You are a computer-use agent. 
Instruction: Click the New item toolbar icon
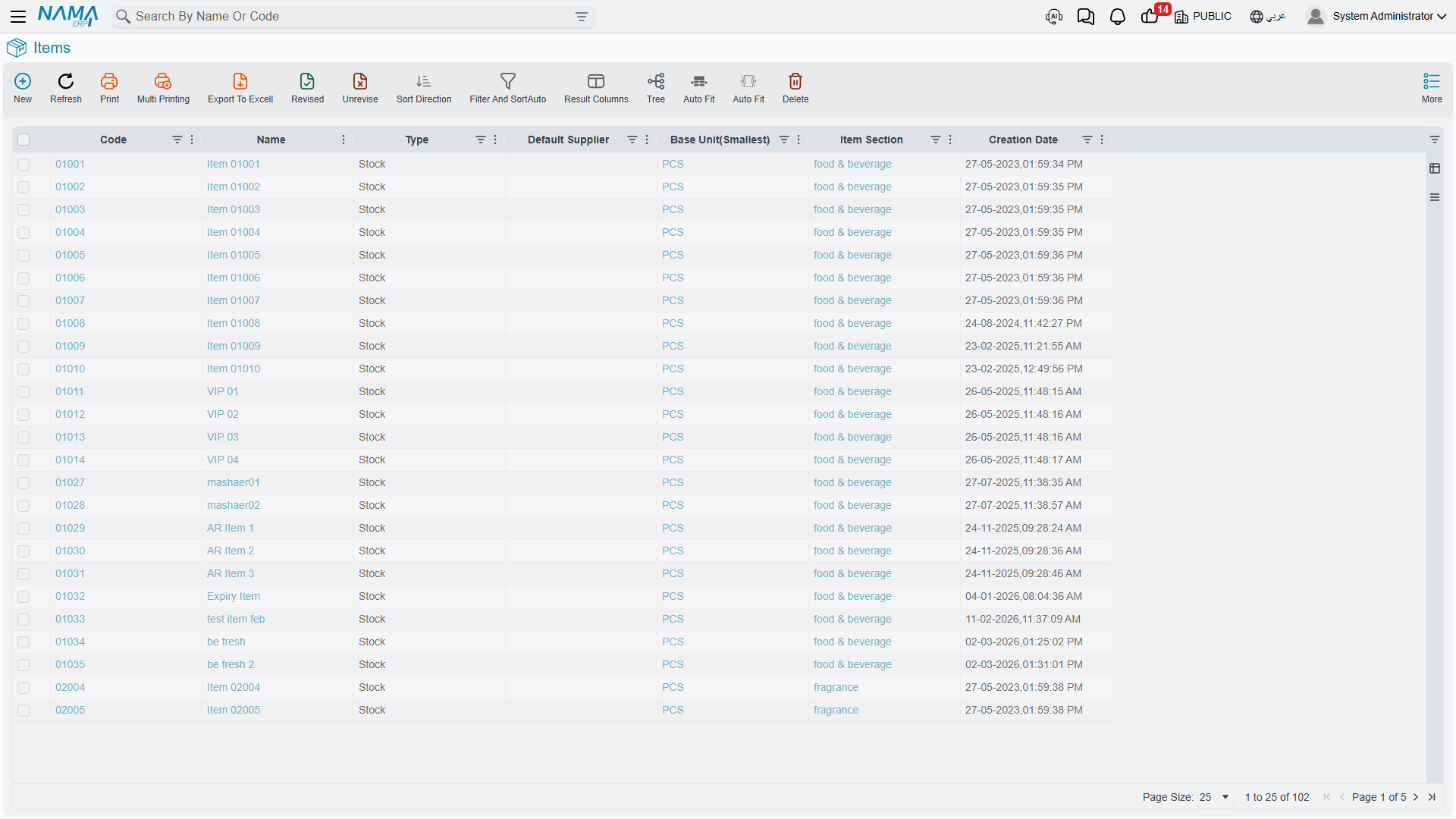pos(23,88)
